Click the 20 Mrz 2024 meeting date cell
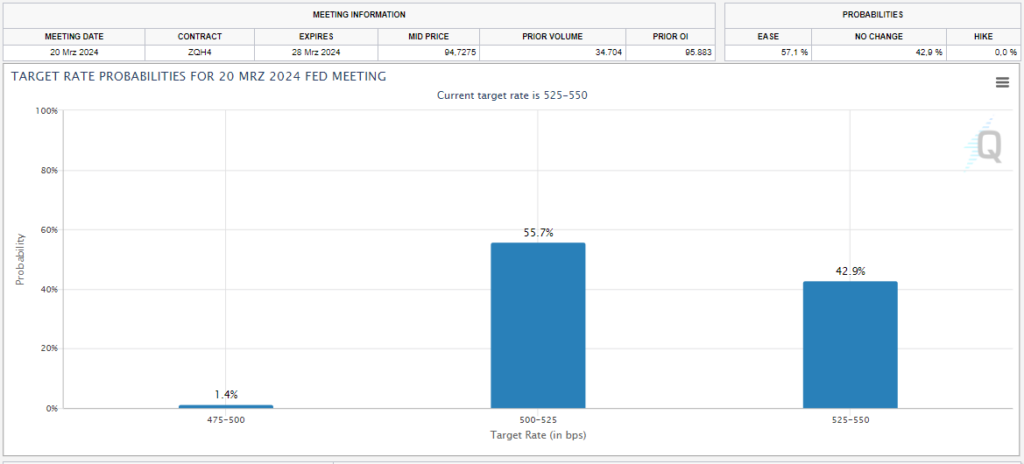This screenshot has width=1024, height=464. point(74,52)
